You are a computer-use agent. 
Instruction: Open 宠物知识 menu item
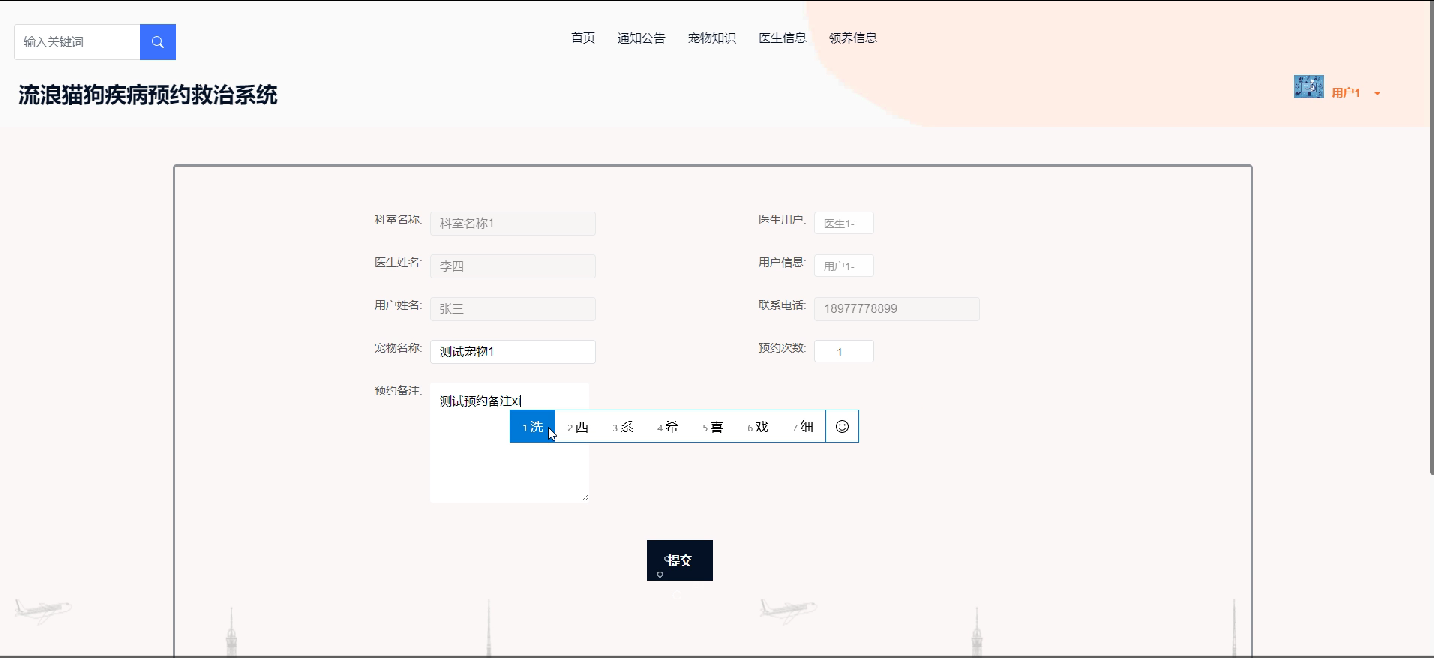[x=712, y=38]
